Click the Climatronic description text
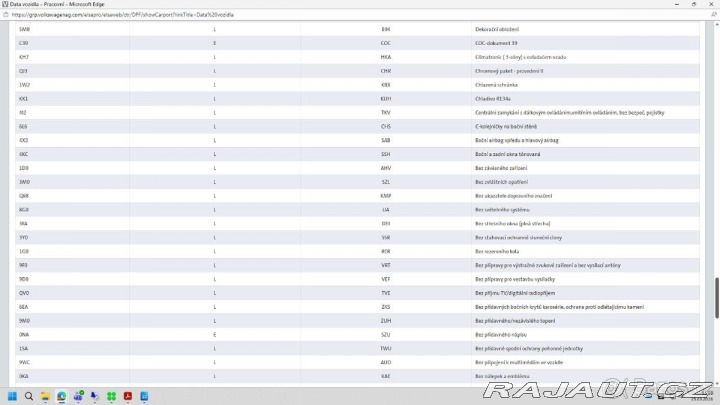 click(x=521, y=58)
